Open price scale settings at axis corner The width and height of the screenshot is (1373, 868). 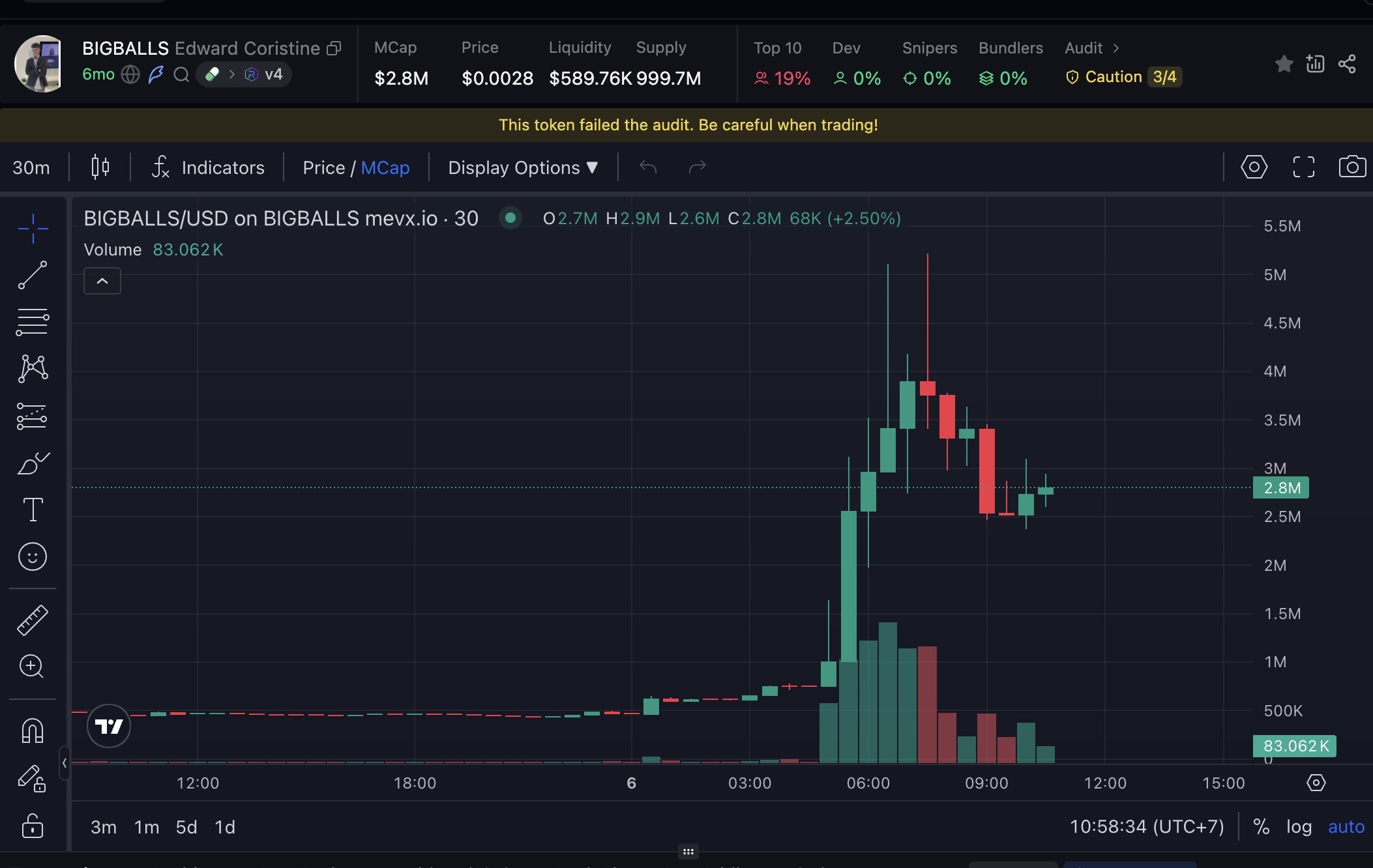(x=1316, y=783)
